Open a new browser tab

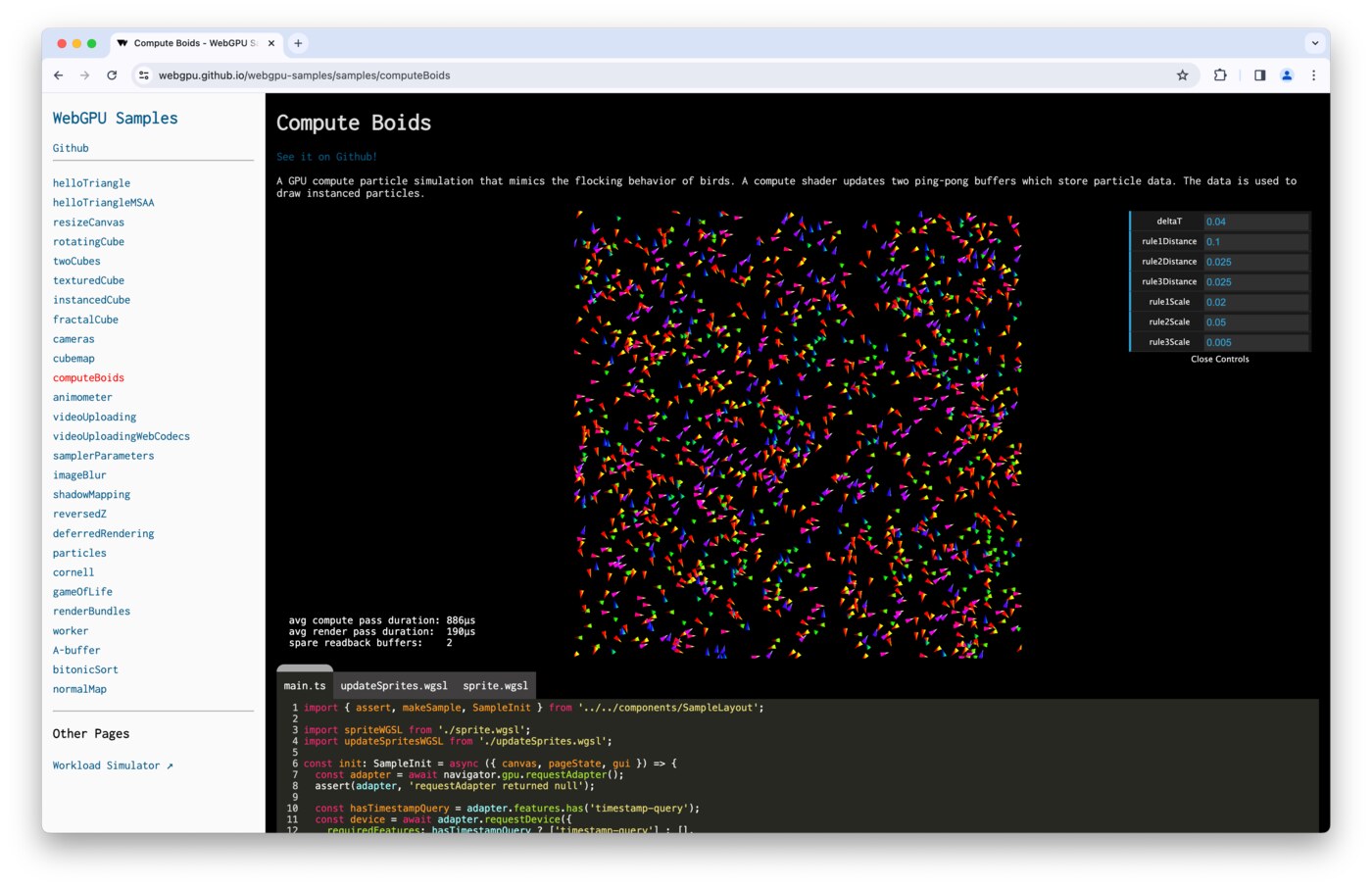click(x=298, y=43)
